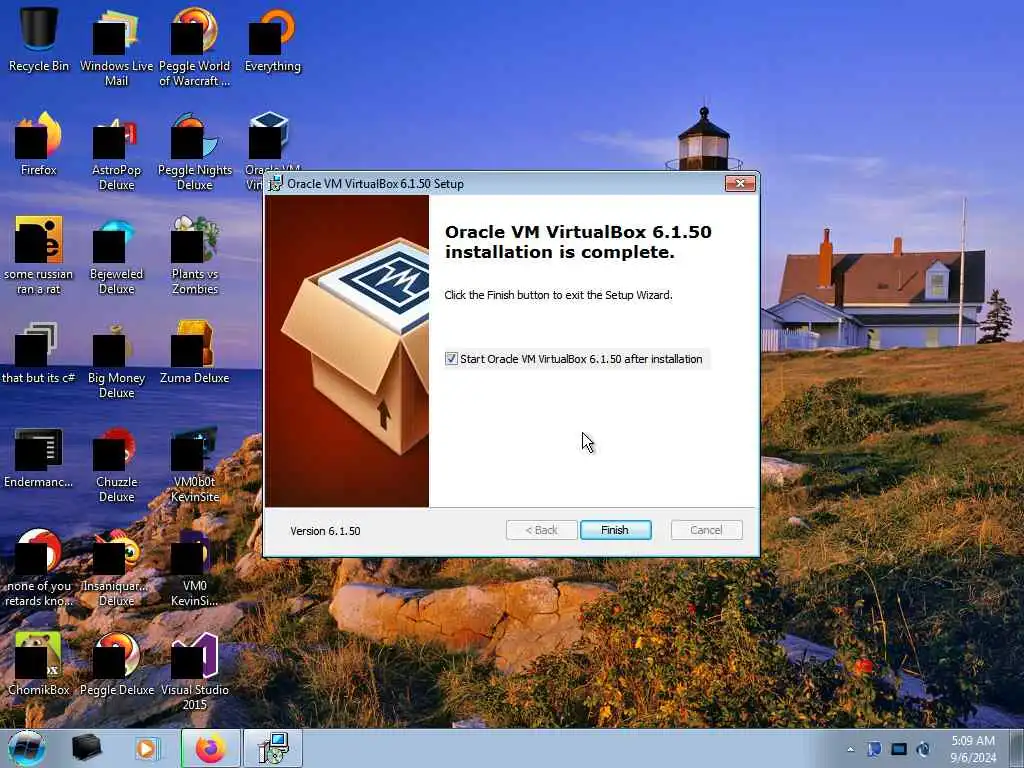The width and height of the screenshot is (1024, 768).
Task: Click the Action Center flag tray icon
Action: 874,749
